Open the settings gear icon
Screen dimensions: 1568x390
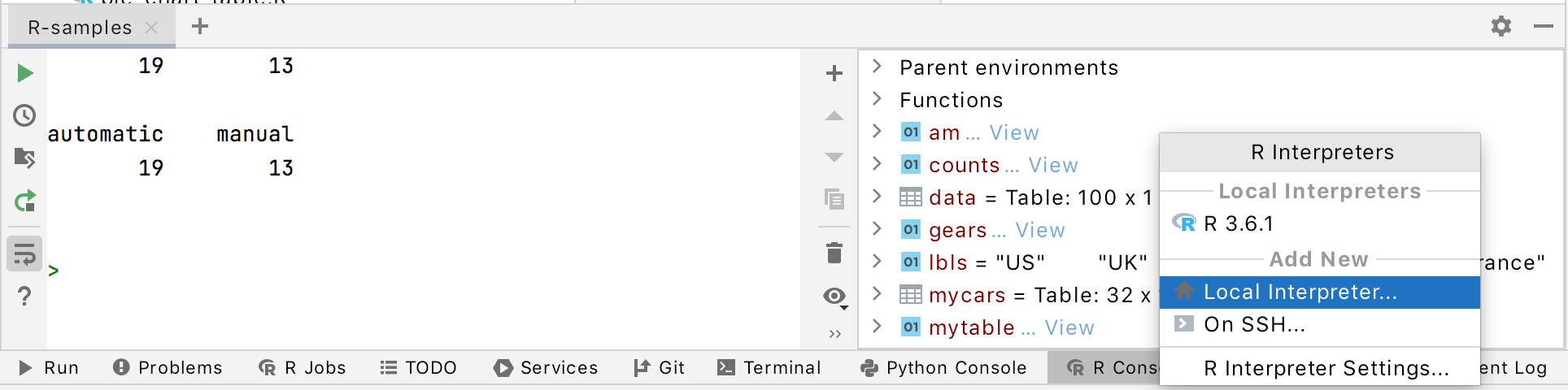point(1501,26)
